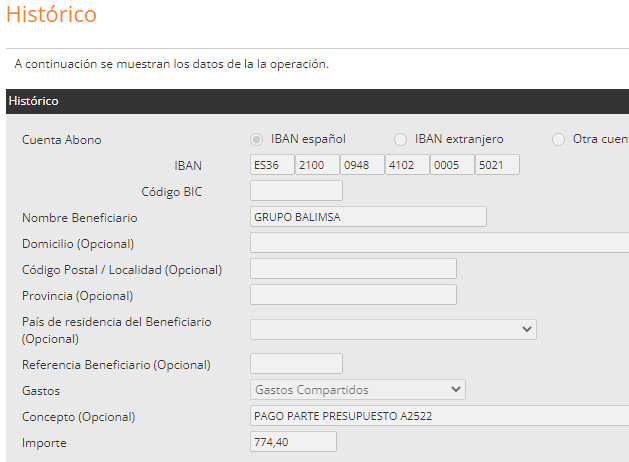Screen dimensions: 629x462
Task: Click the IBAN box containing 2100
Action: (316, 165)
